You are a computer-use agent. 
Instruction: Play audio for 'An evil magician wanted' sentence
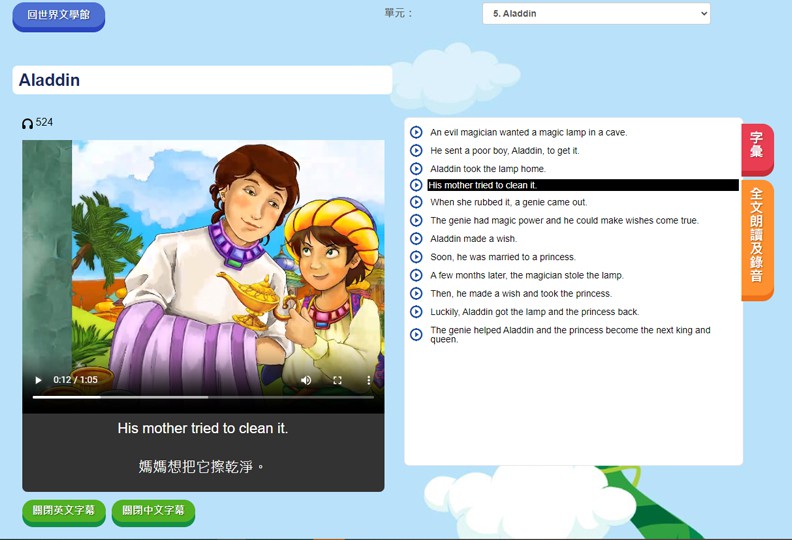(416, 132)
